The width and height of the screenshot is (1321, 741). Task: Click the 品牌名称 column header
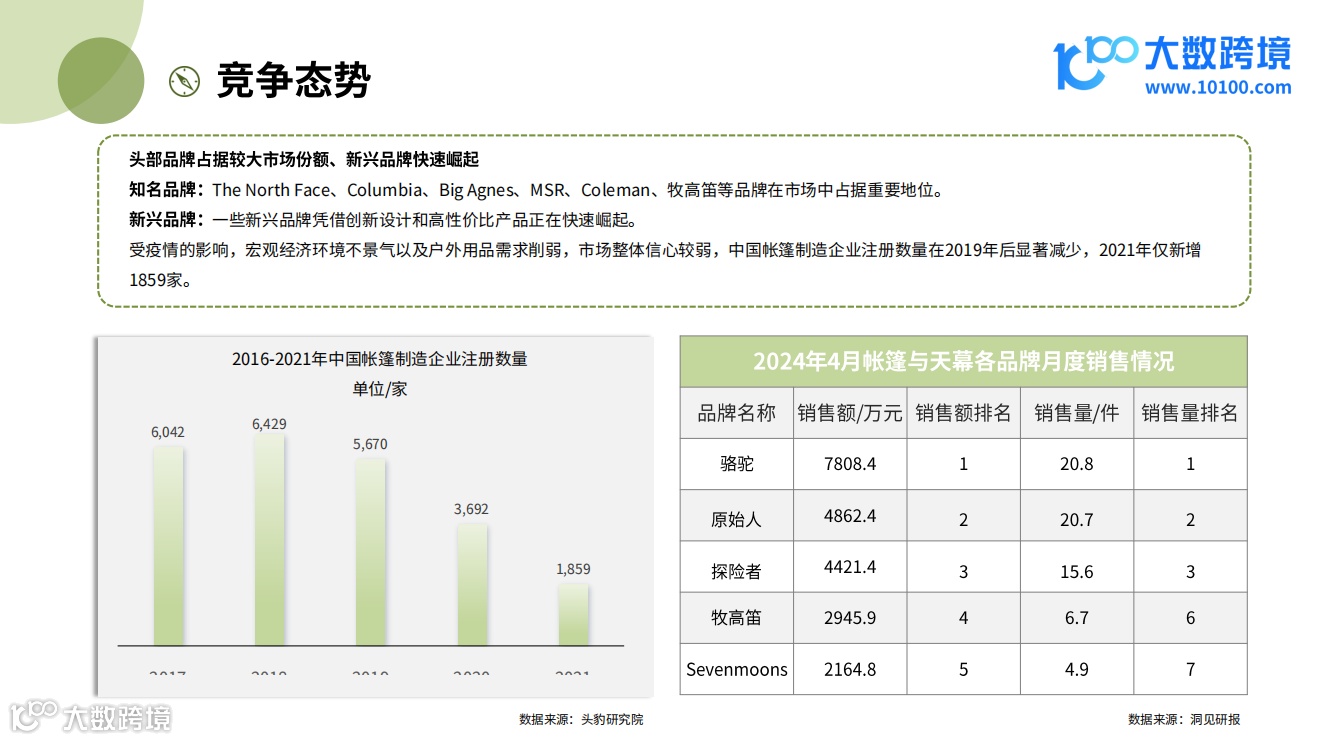pos(737,413)
